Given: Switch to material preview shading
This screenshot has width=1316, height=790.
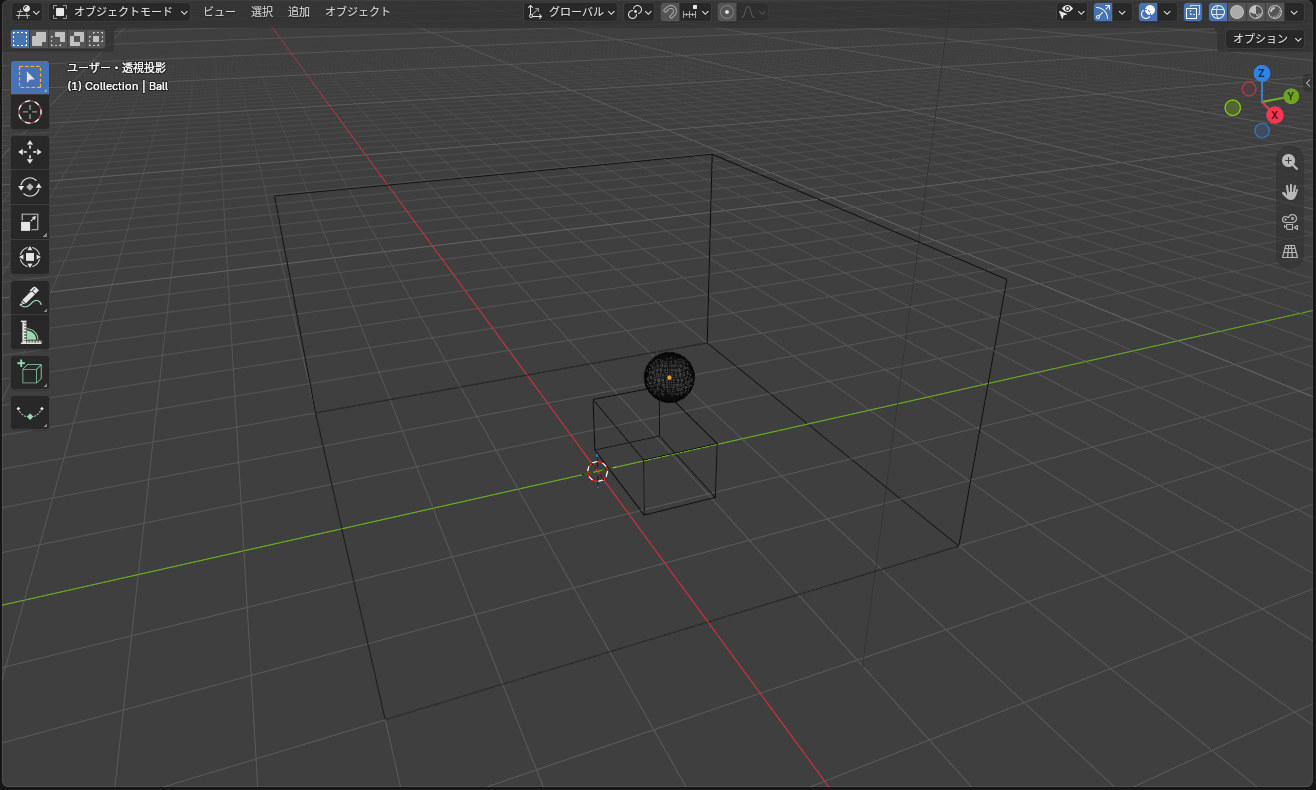Looking at the screenshot, I should 1256,12.
